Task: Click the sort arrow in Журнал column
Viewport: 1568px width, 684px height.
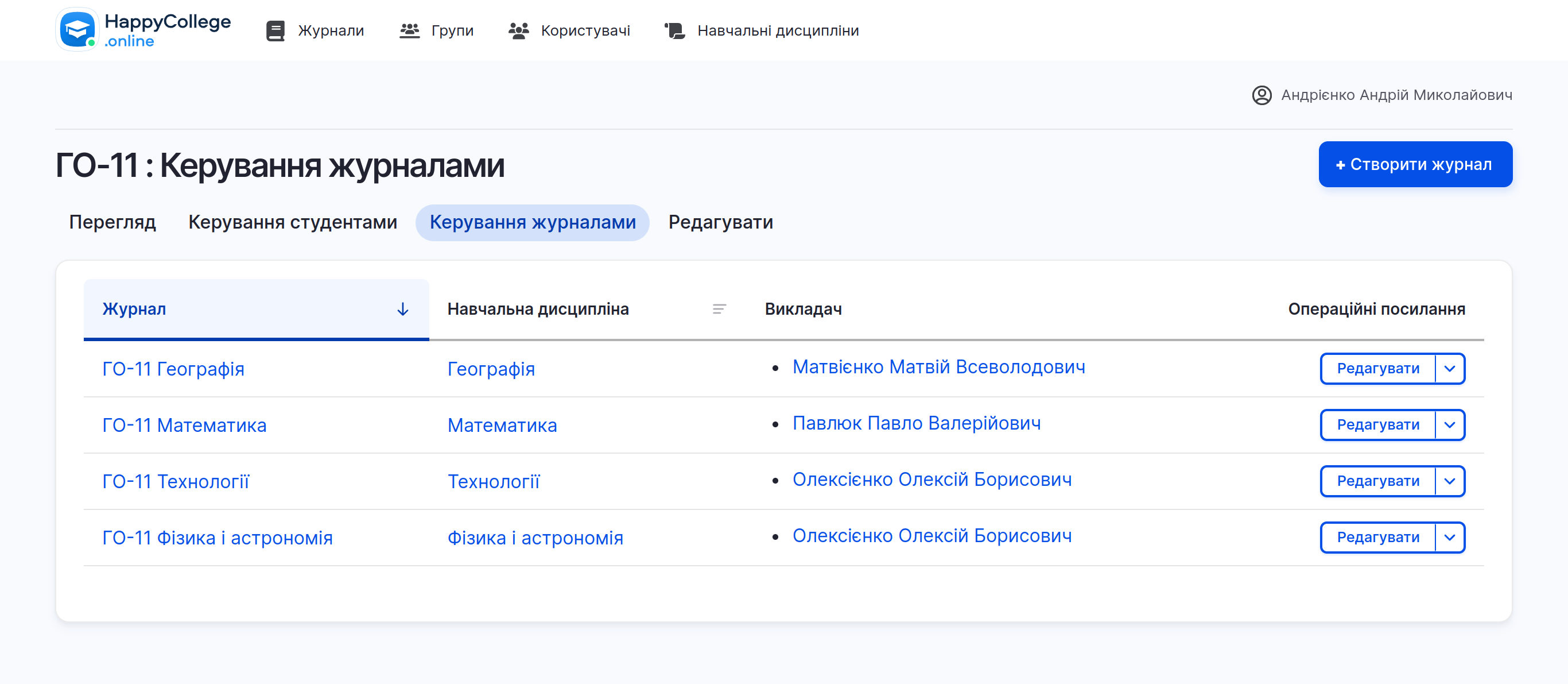Action: coord(402,310)
